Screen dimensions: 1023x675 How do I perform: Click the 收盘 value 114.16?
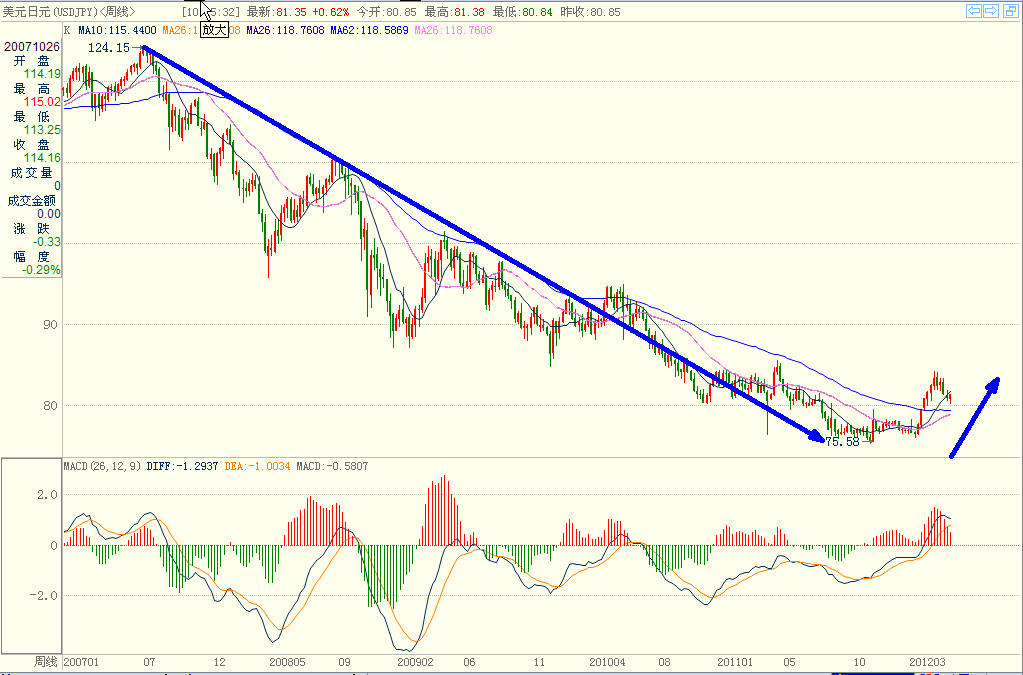(42, 158)
